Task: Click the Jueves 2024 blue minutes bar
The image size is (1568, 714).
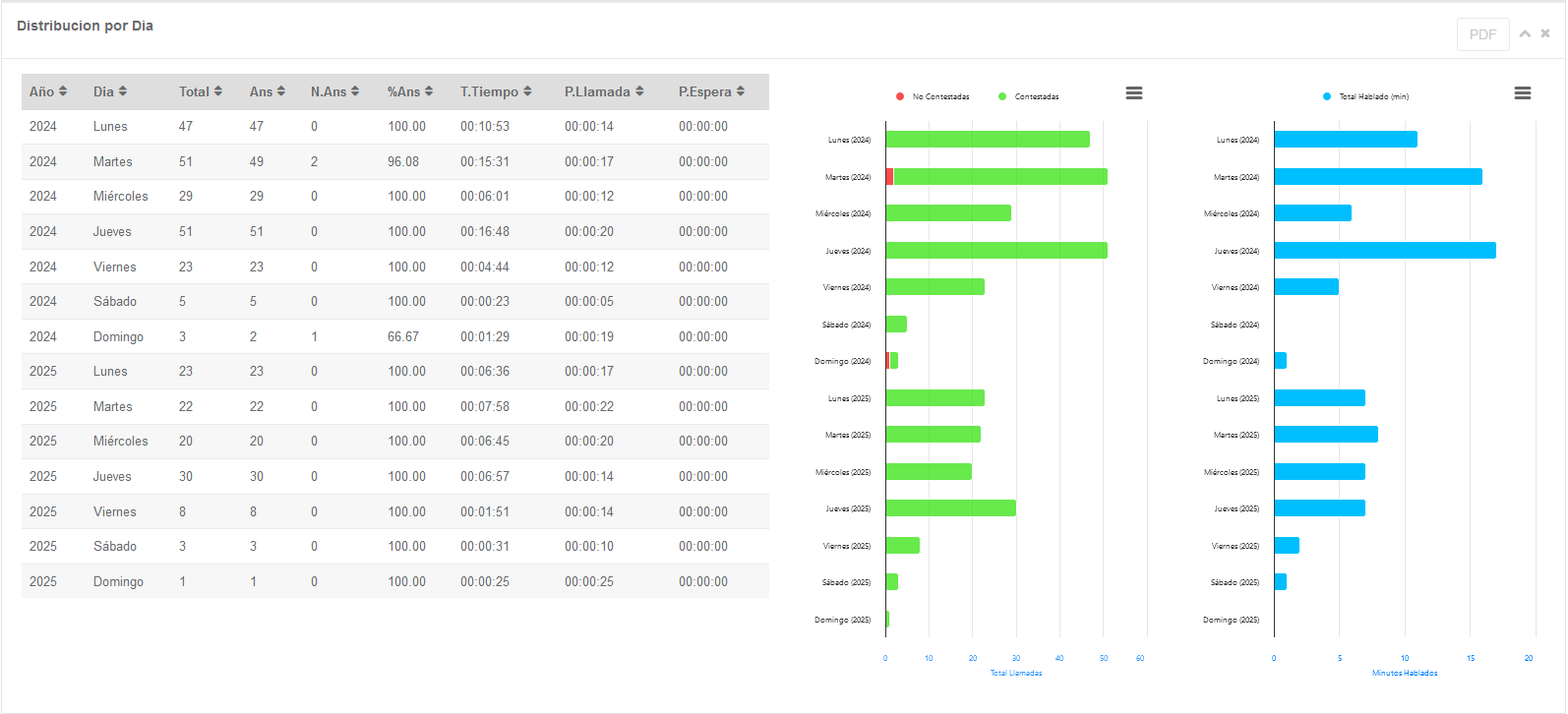Action: click(x=1384, y=251)
